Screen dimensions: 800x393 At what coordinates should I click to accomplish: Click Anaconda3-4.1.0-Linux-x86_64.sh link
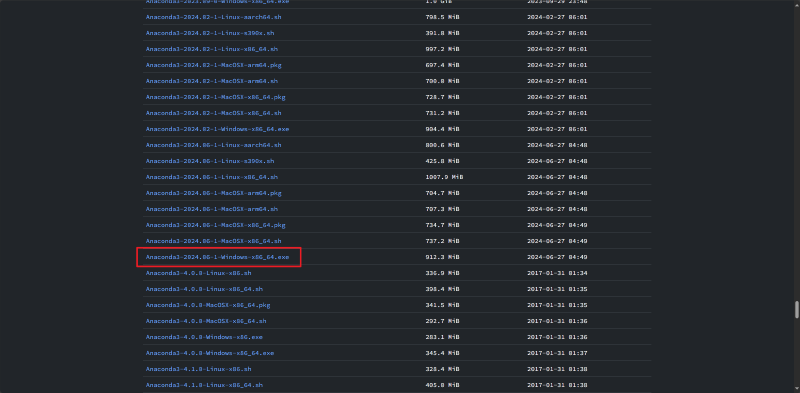click(204, 385)
